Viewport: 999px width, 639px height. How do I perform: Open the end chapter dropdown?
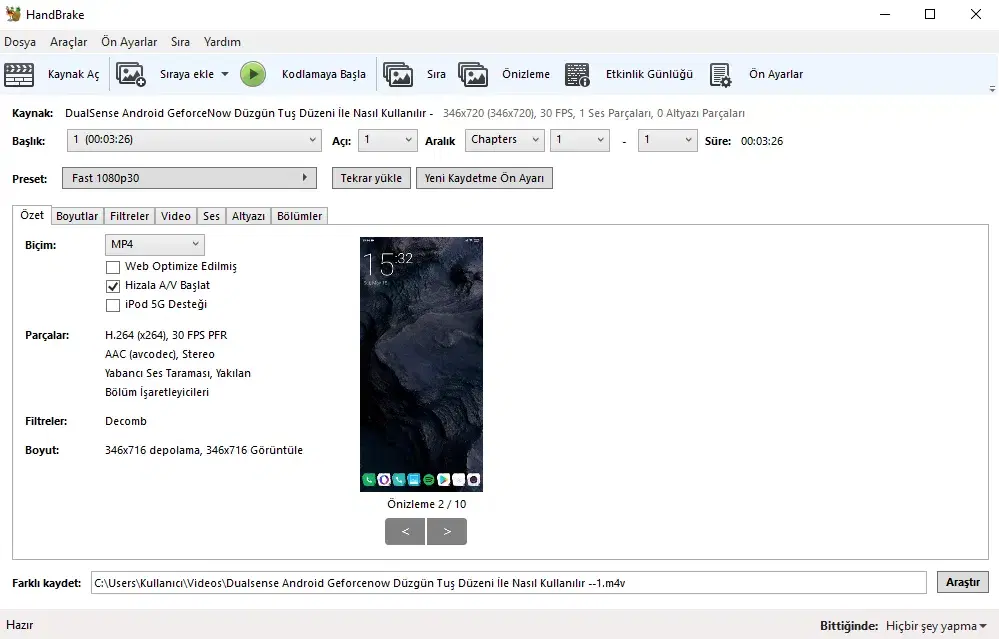(668, 140)
